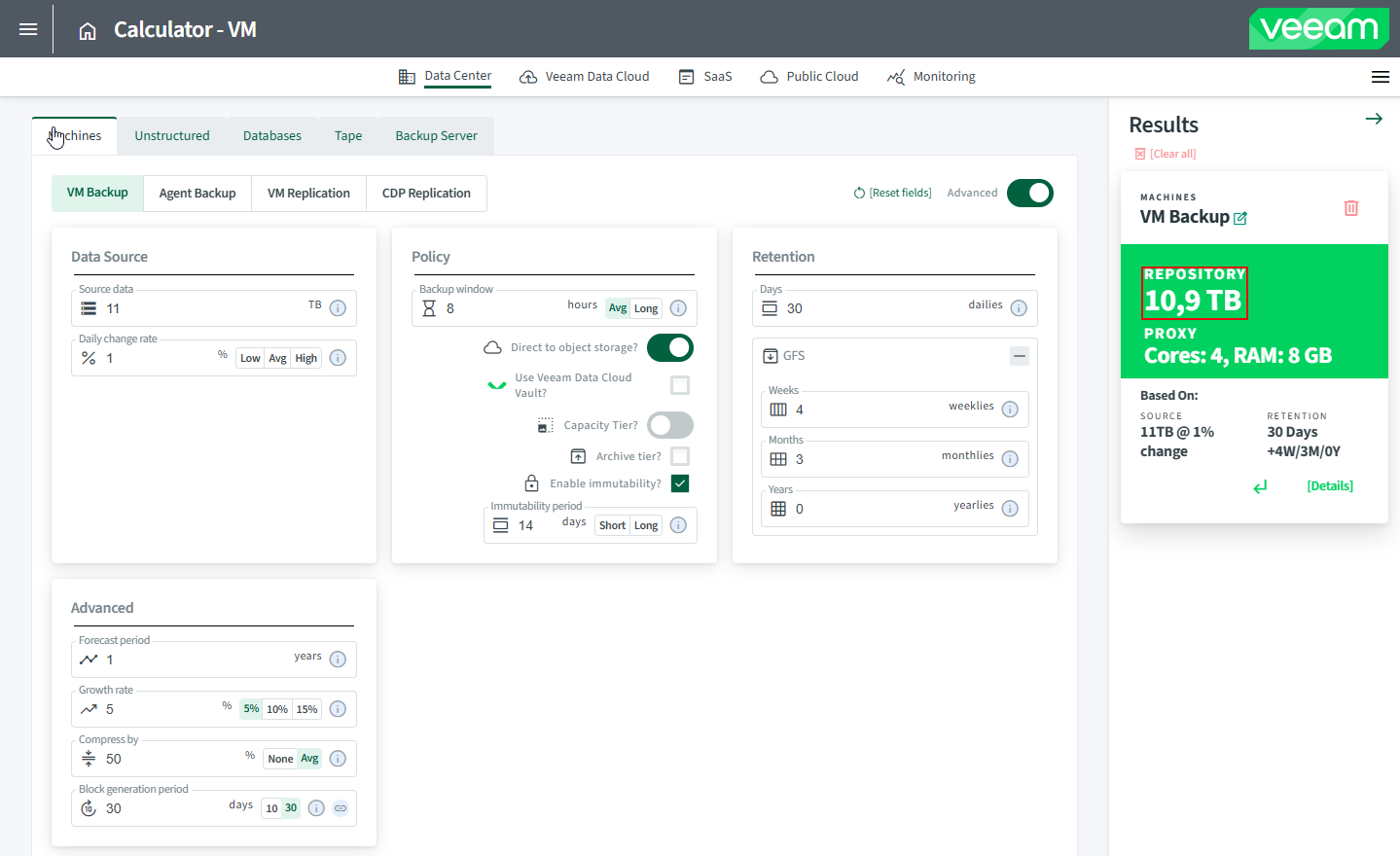Viewport: 1400px width, 856px height.
Task: Open Details link in result card
Action: pos(1330,486)
